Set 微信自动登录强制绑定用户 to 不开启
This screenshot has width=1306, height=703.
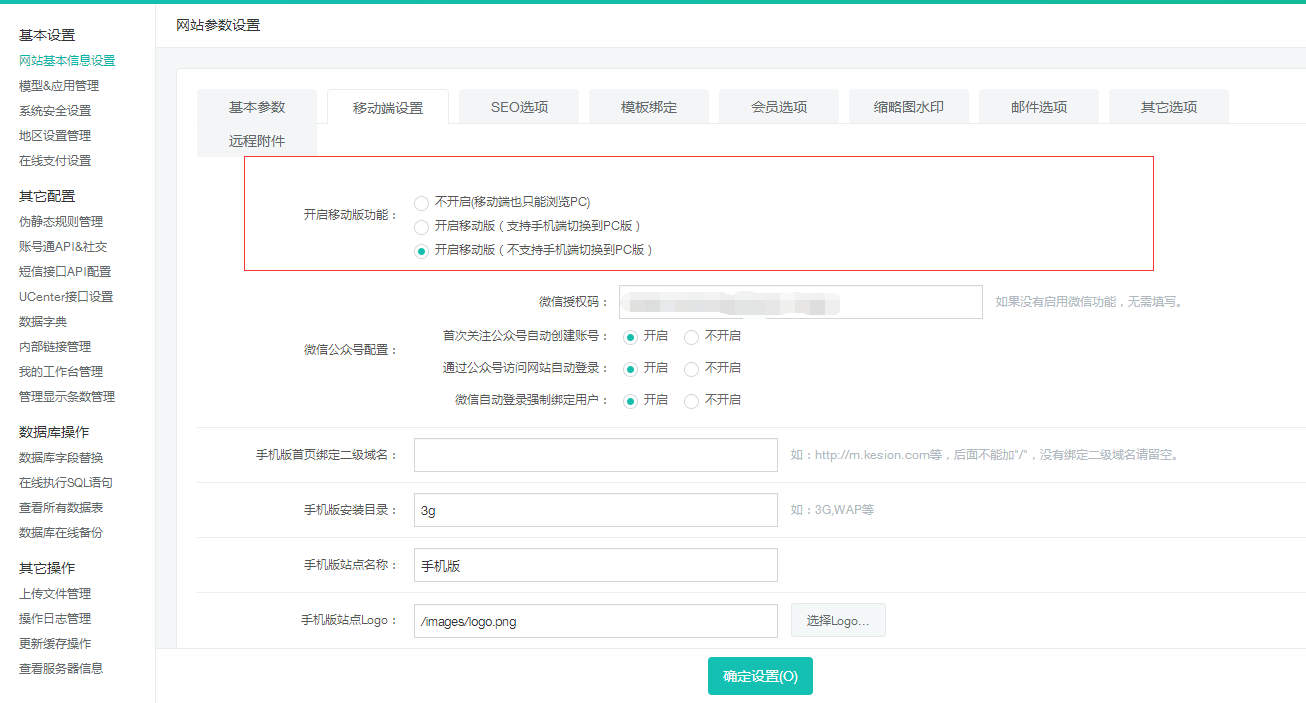[x=691, y=400]
